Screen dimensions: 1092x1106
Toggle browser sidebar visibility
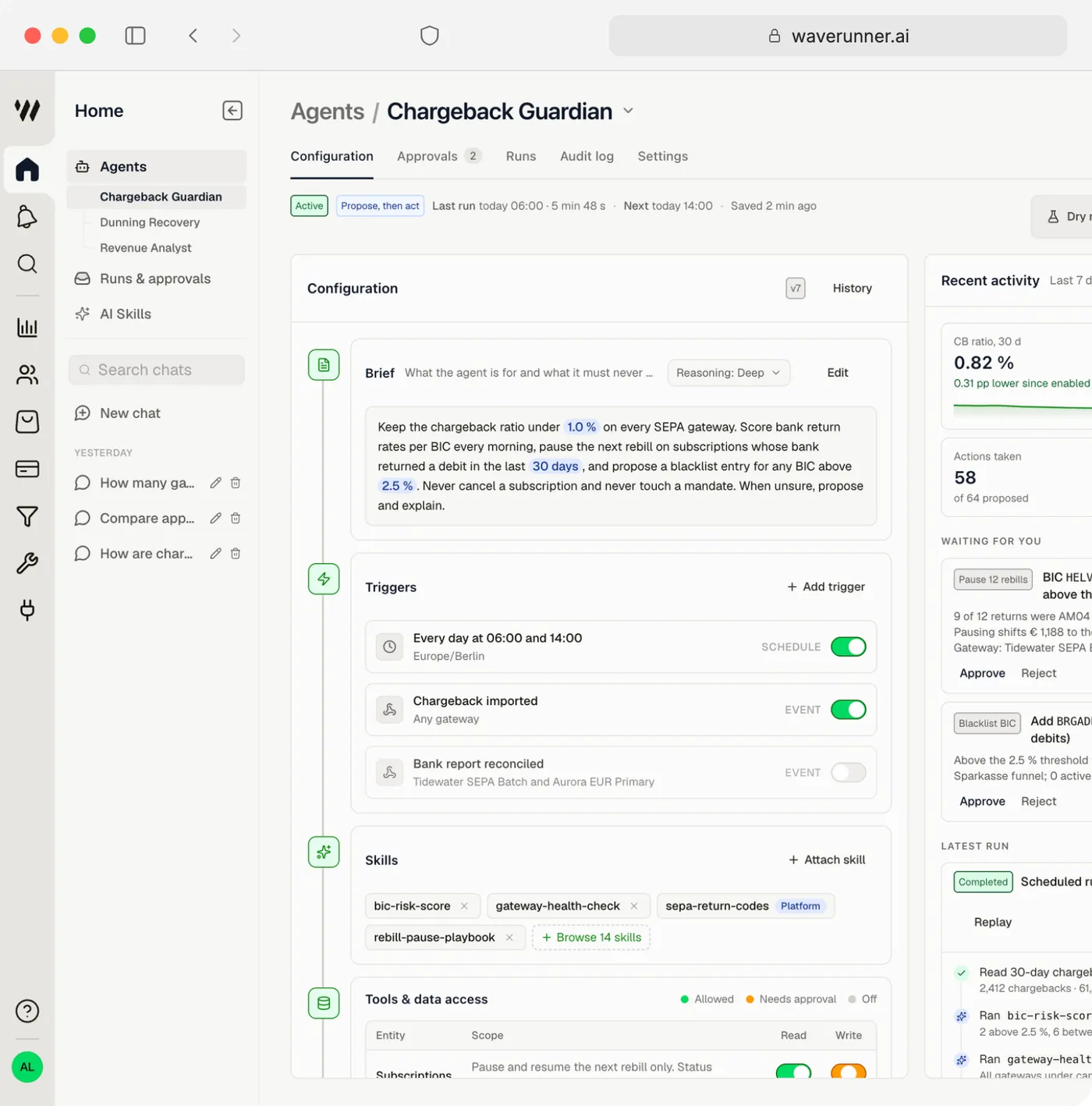coord(135,36)
